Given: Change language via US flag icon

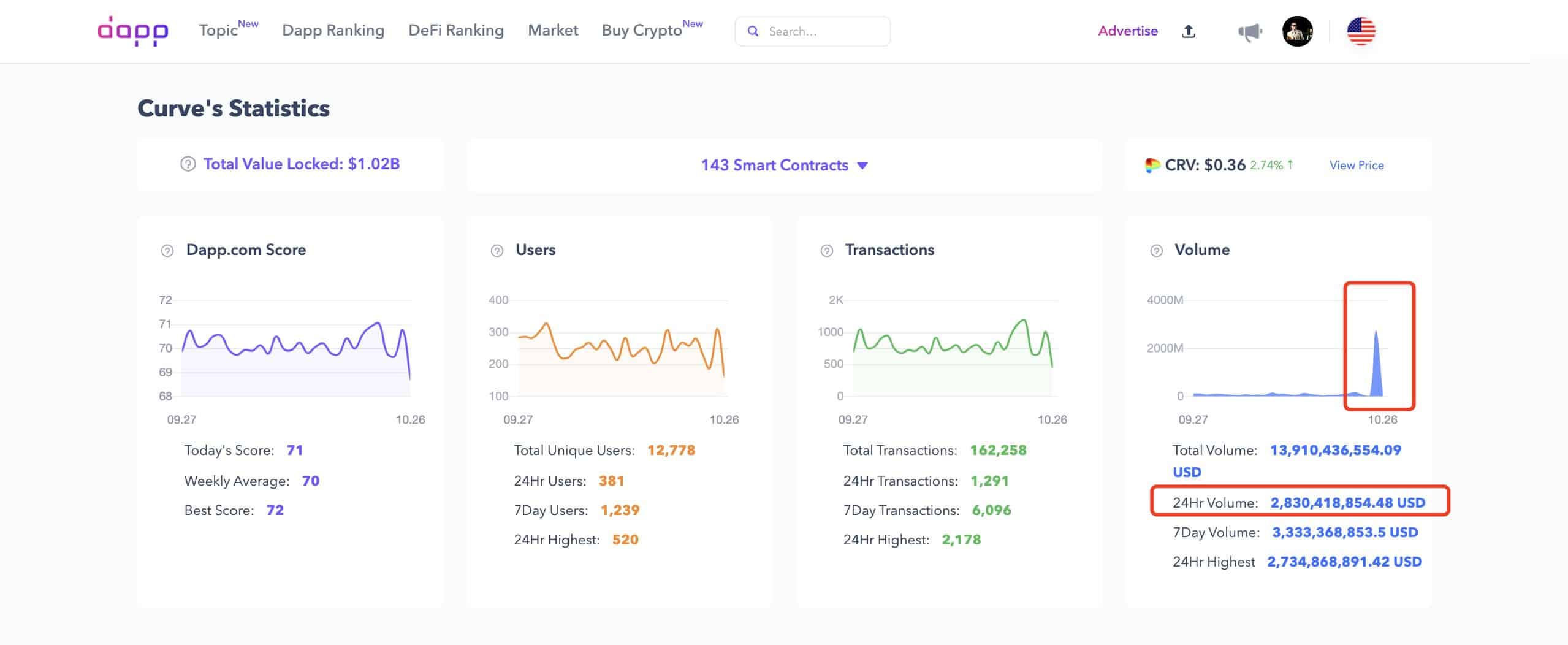Looking at the screenshot, I should (1361, 31).
